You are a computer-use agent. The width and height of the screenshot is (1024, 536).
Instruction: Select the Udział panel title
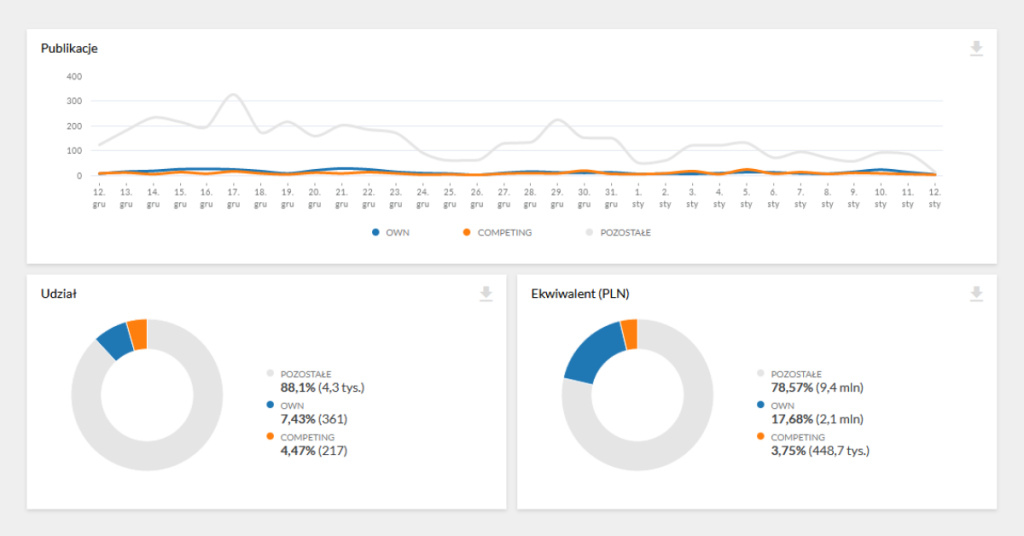(59, 294)
